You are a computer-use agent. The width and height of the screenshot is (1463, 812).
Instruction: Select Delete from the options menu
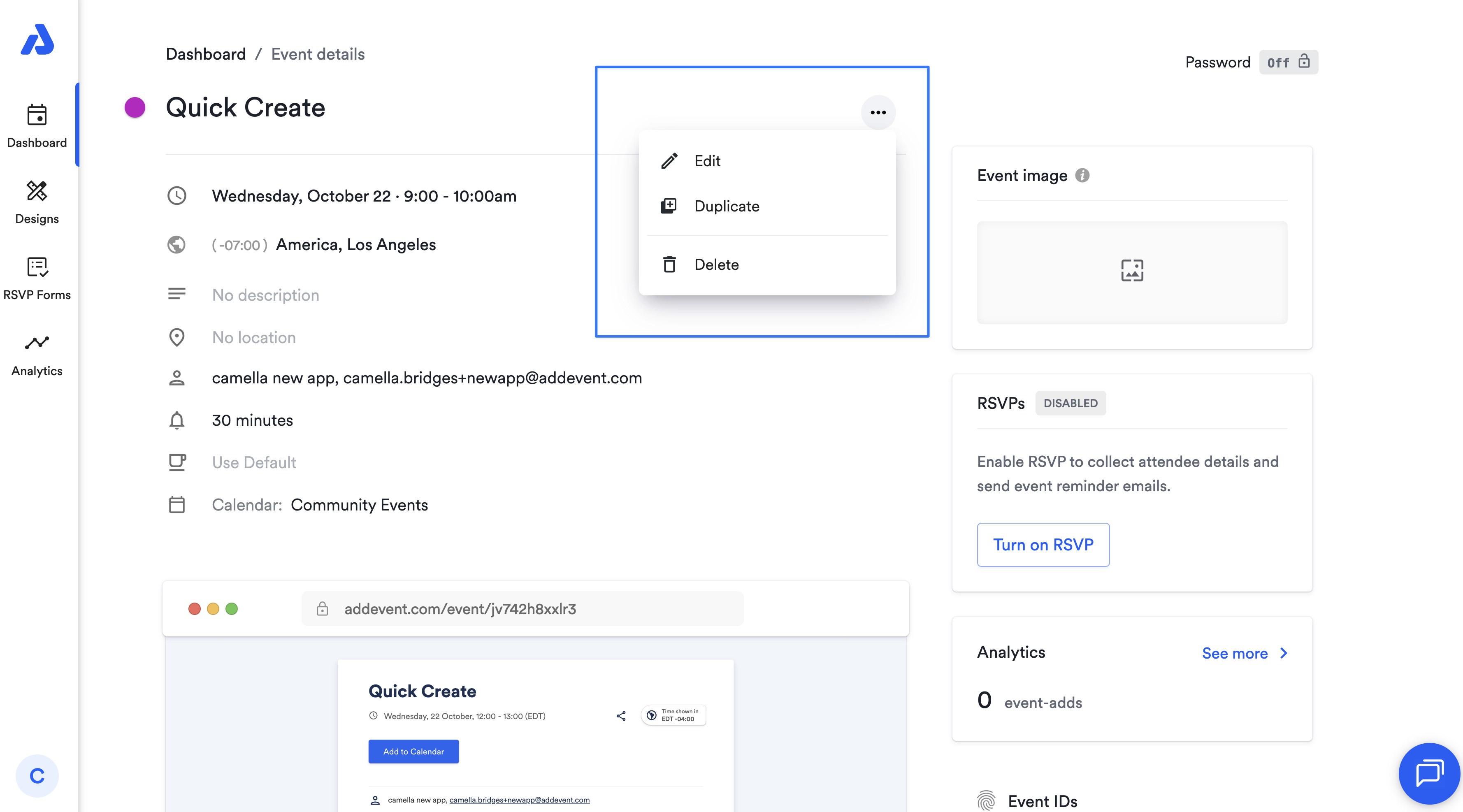coord(716,264)
